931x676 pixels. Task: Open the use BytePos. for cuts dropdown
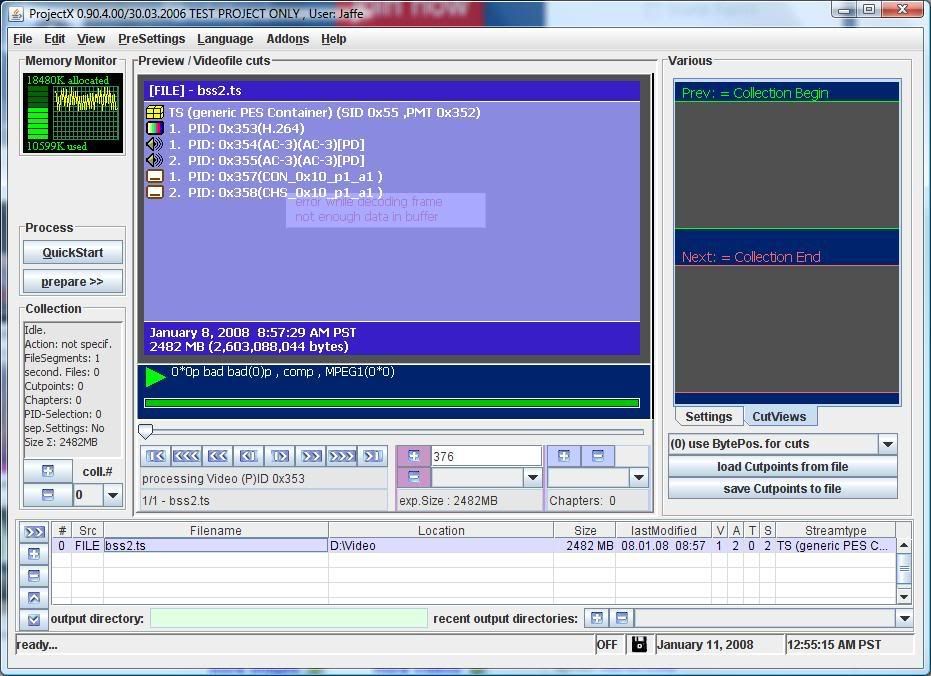click(x=888, y=444)
